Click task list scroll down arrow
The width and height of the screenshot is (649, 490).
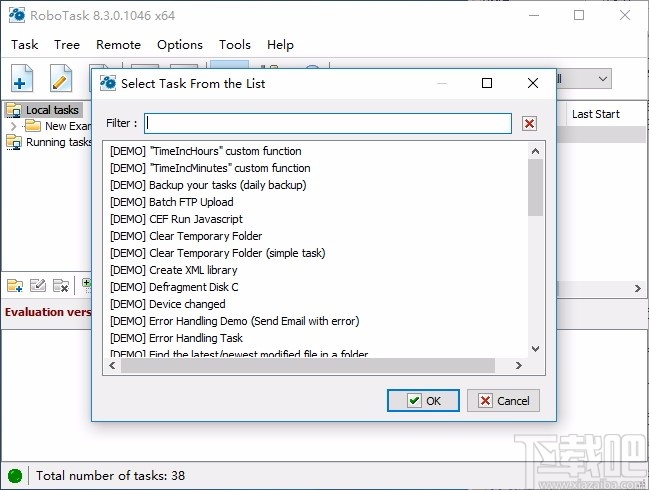click(535, 349)
